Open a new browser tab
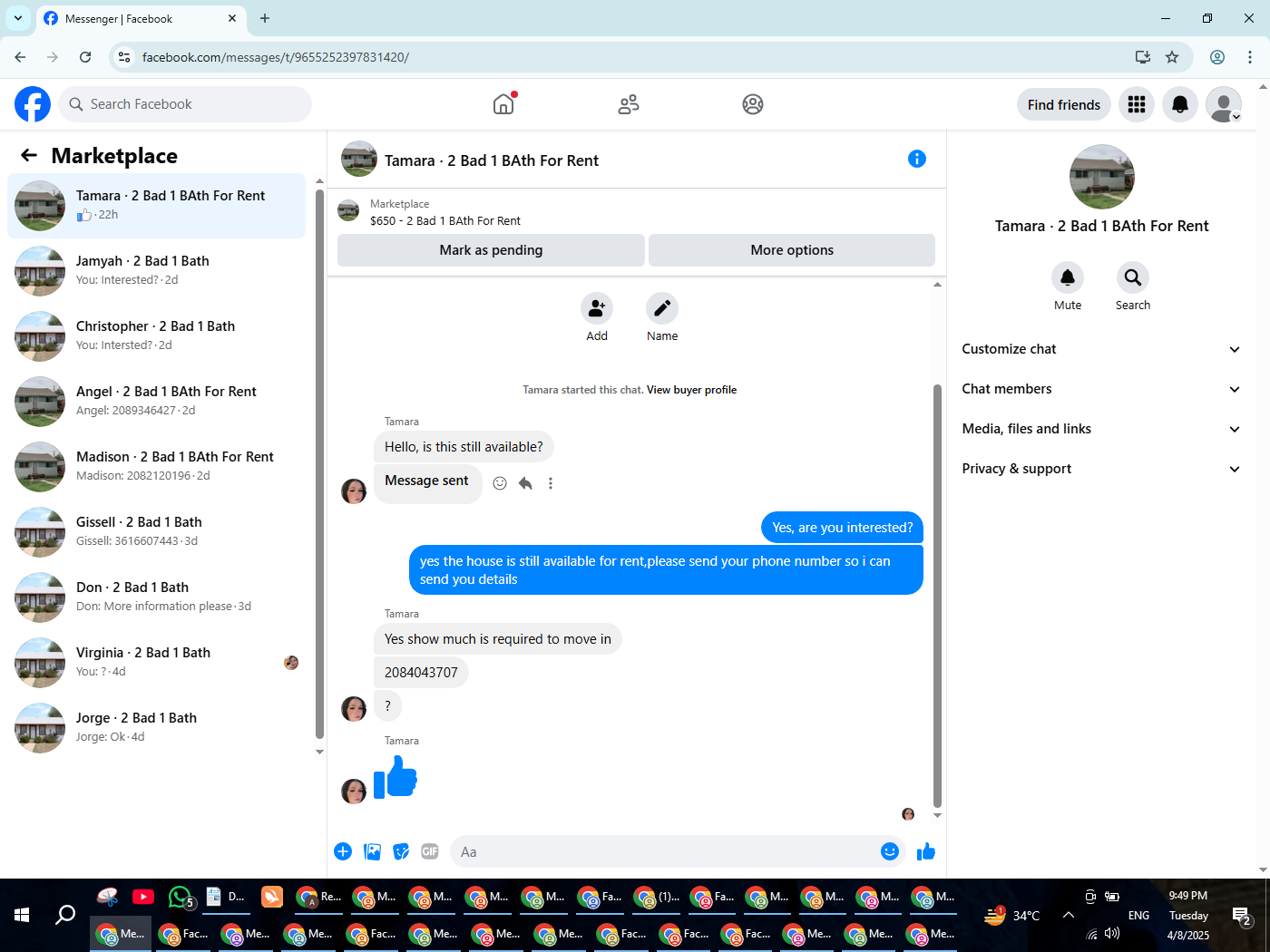Viewport: 1270px width, 952px height. tap(265, 18)
